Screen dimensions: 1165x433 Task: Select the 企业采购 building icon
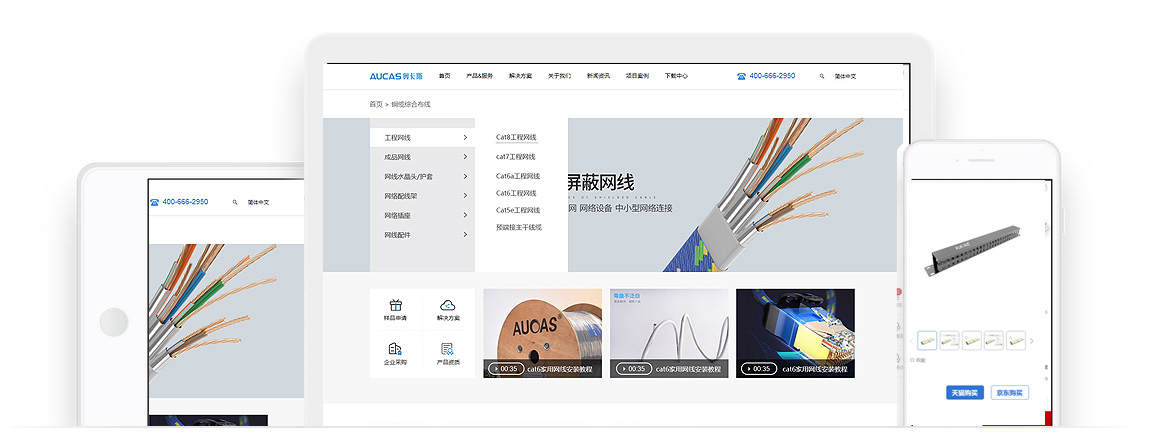tap(395, 349)
